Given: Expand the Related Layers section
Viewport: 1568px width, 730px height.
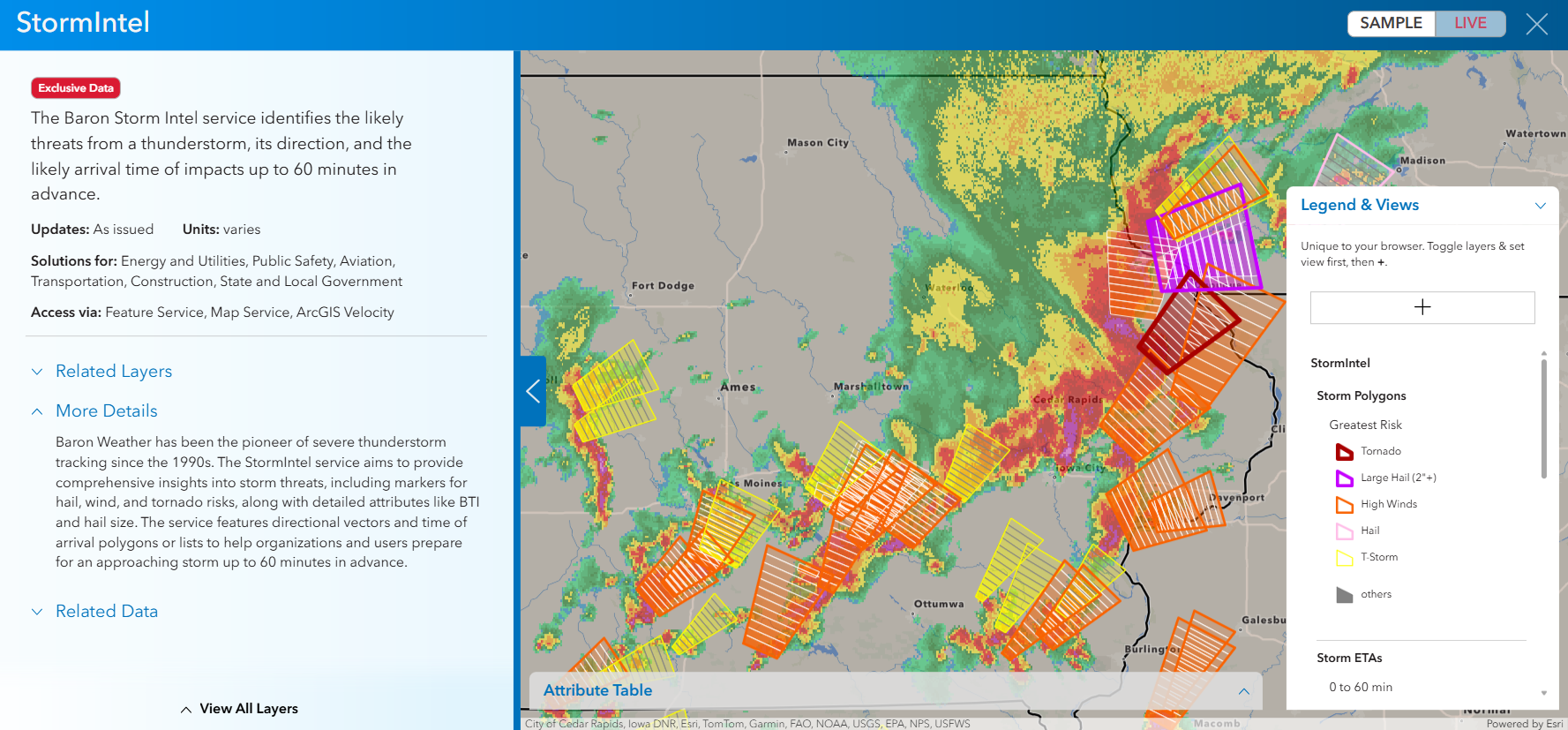Looking at the screenshot, I should 37,372.
